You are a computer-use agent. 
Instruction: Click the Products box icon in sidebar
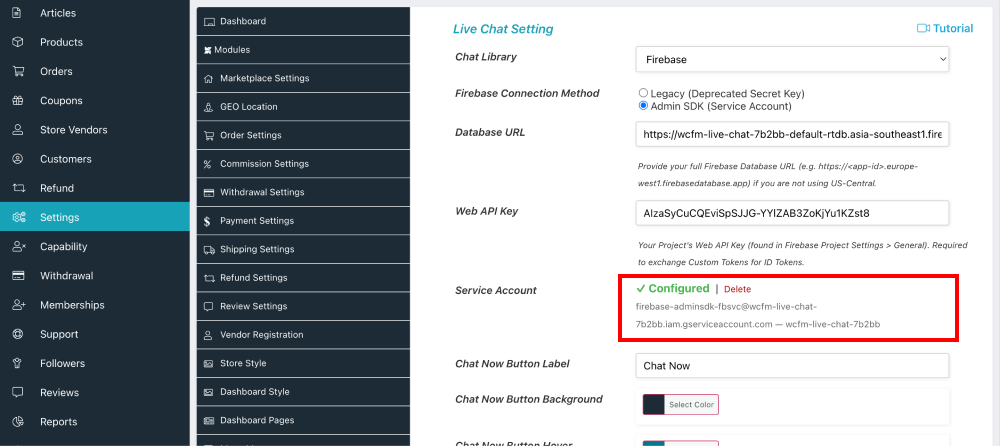coord(18,42)
